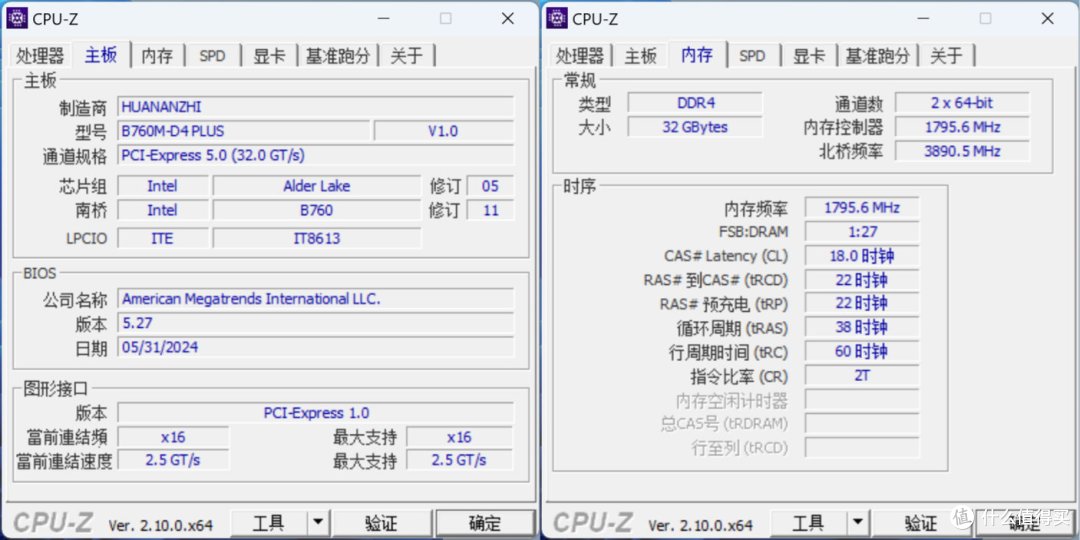Click the ITE LPCIO vendor value
This screenshot has width=1080, height=540.
[x=163, y=238]
